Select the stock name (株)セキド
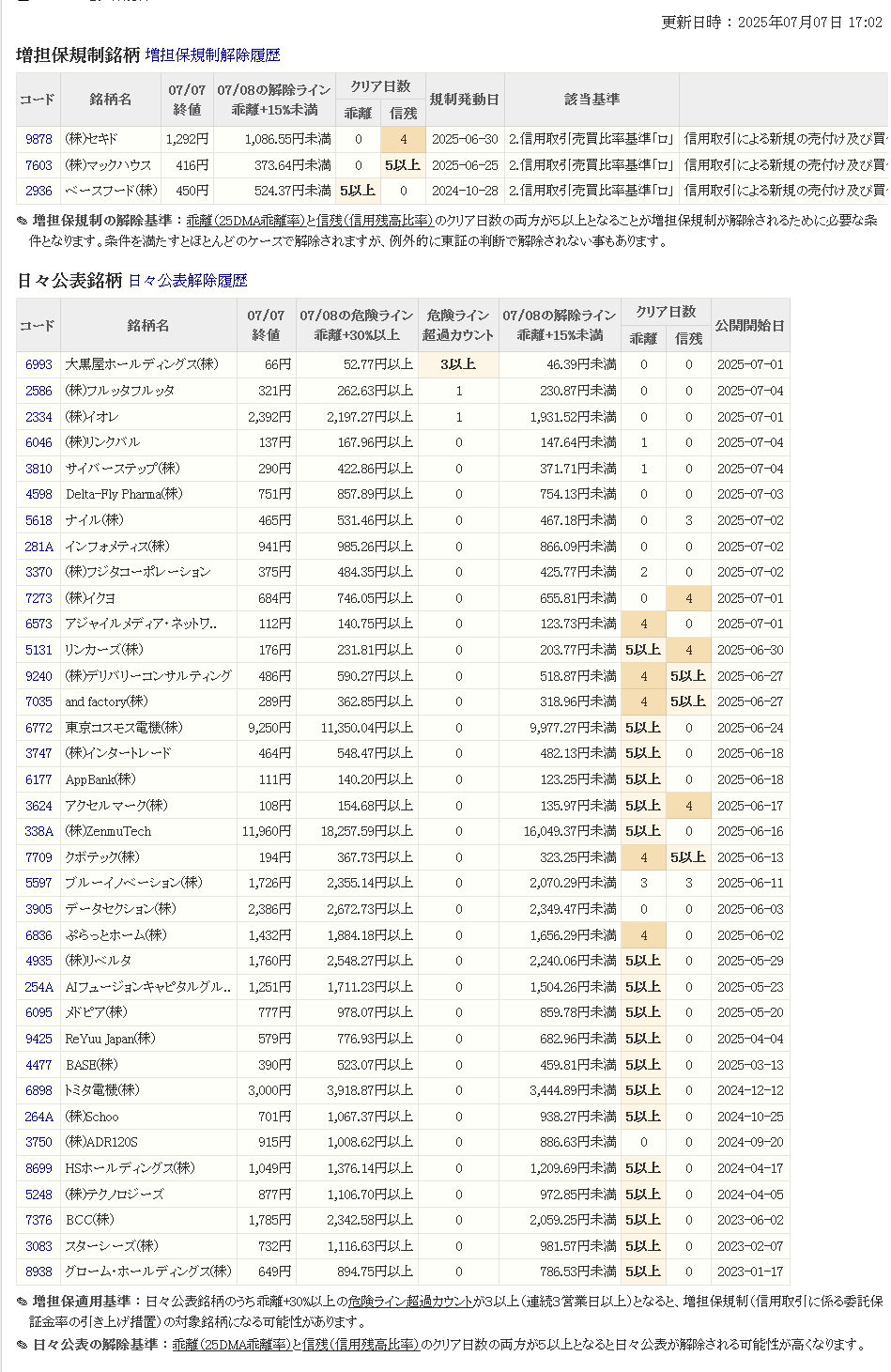Image resolution: width=891 pixels, height=1372 pixels. 92,139
